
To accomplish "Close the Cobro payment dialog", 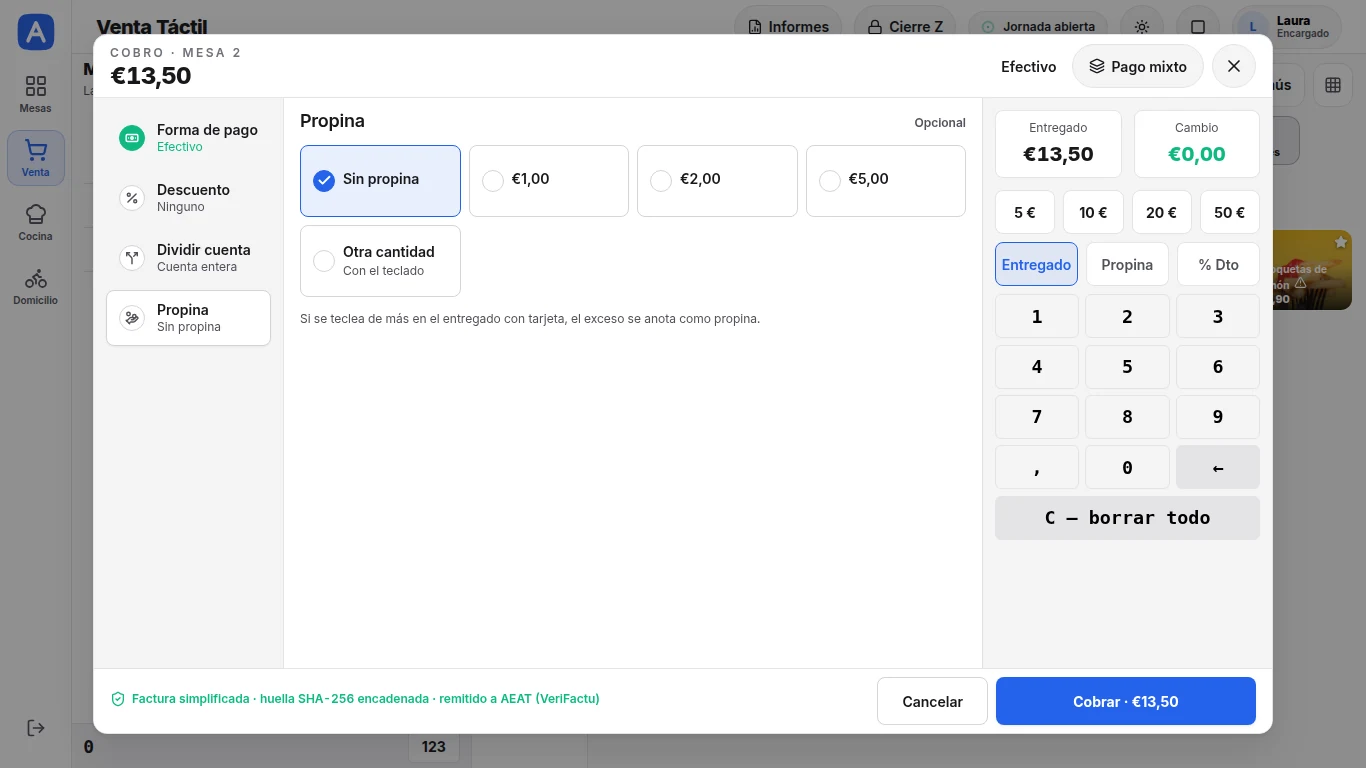I will (1234, 66).
